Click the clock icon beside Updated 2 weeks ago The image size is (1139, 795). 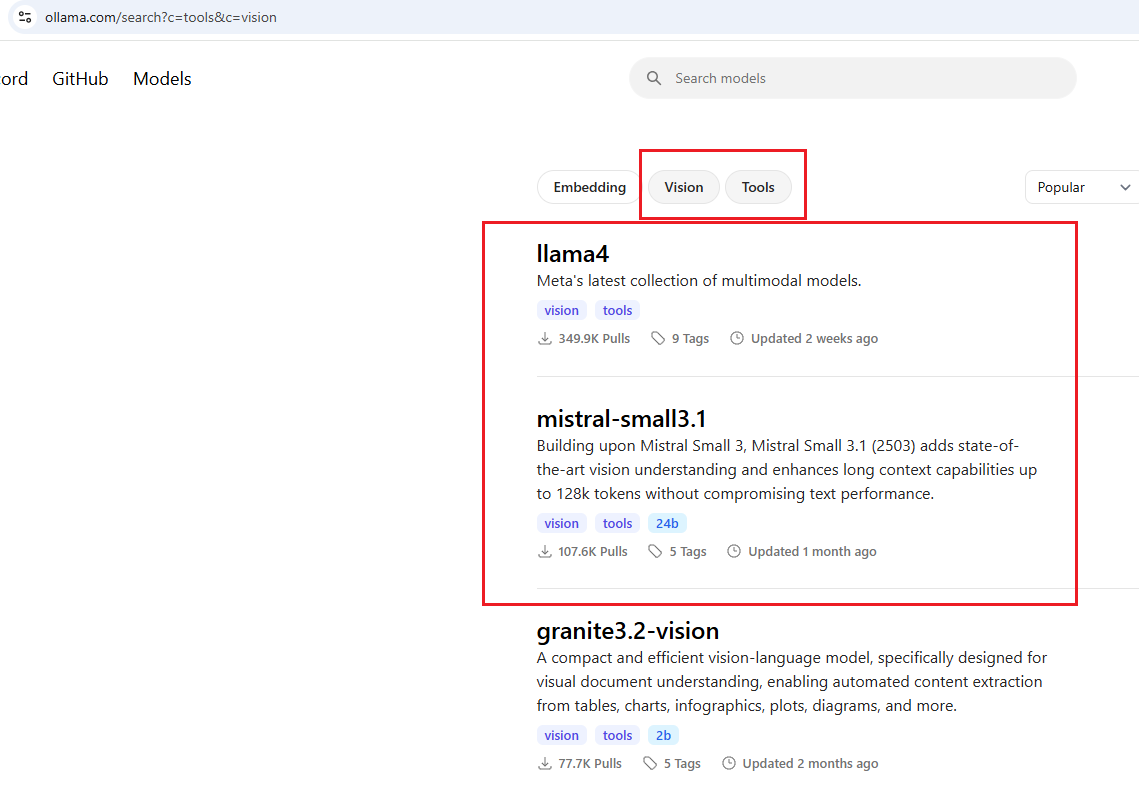pos(737,338)
